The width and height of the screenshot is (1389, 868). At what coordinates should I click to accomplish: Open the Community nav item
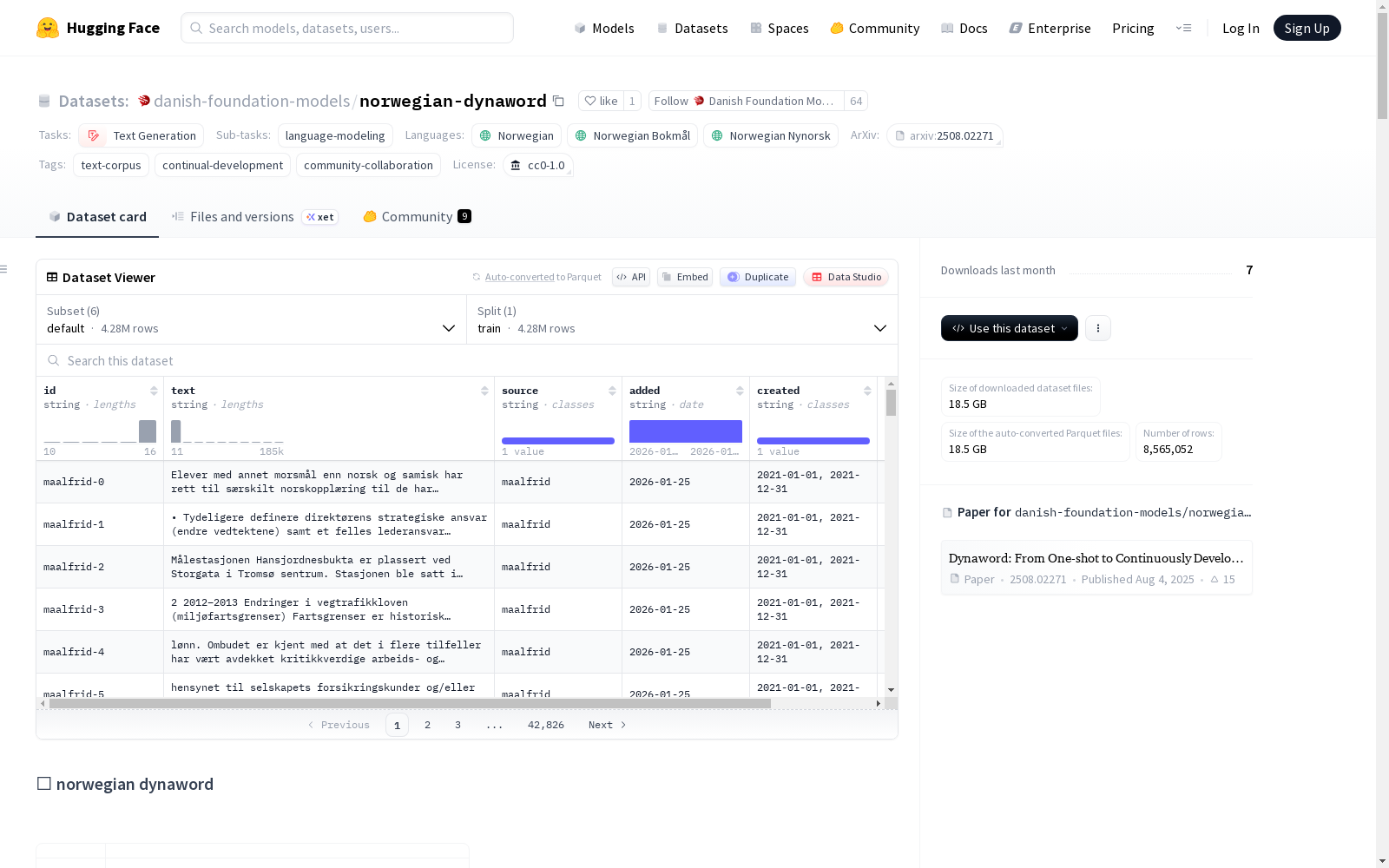pos(875,28)
